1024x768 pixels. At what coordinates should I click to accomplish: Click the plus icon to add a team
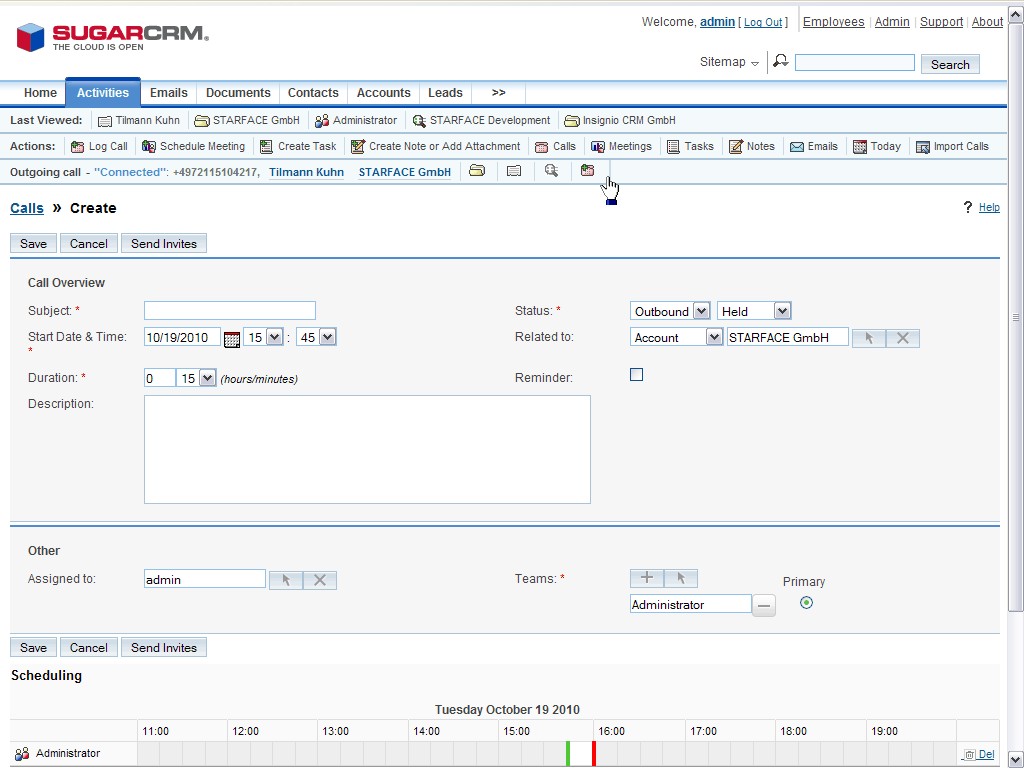(x=646, y=578)
